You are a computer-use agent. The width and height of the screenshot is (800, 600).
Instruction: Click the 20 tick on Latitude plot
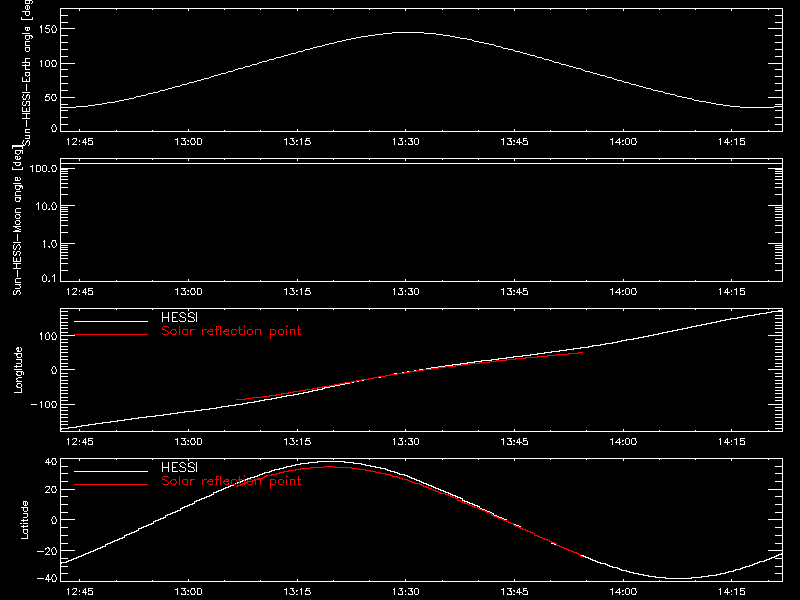point(51,490)
